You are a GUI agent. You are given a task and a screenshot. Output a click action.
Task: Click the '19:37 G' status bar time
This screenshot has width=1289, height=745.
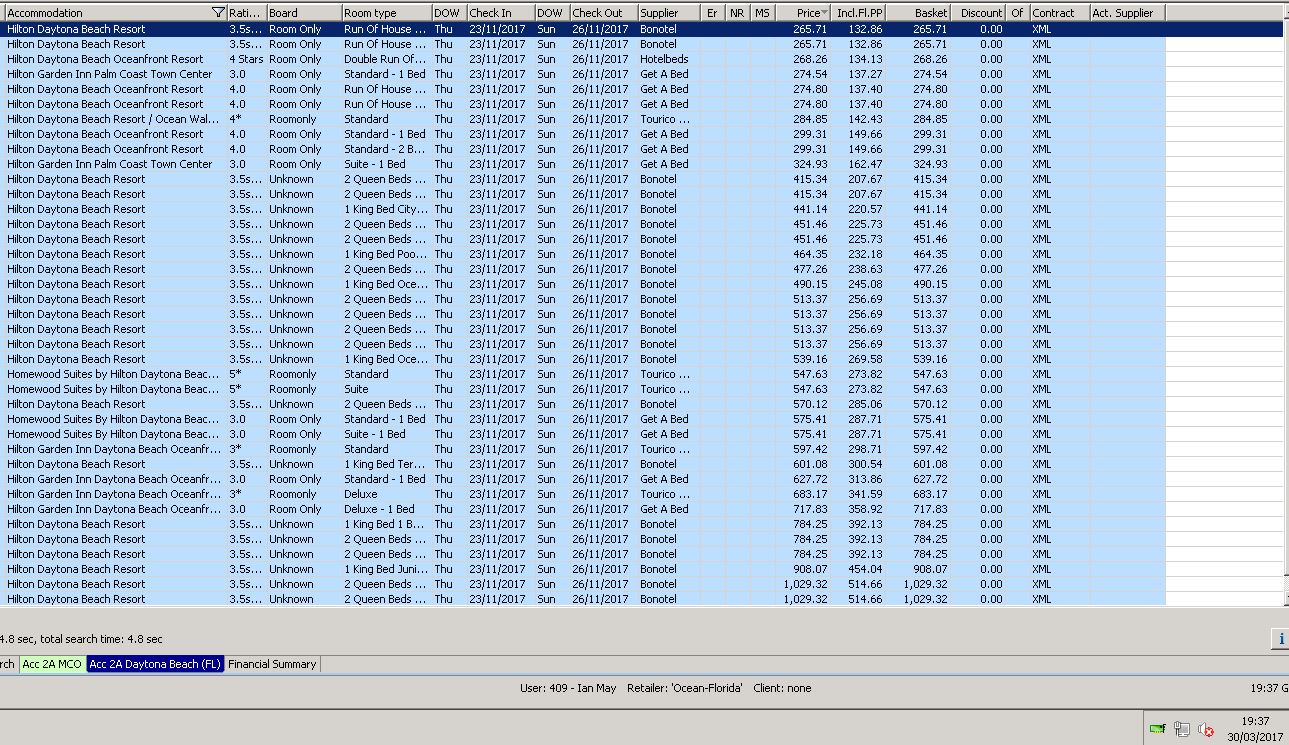pyautogui.click(x=1269, y=688)
